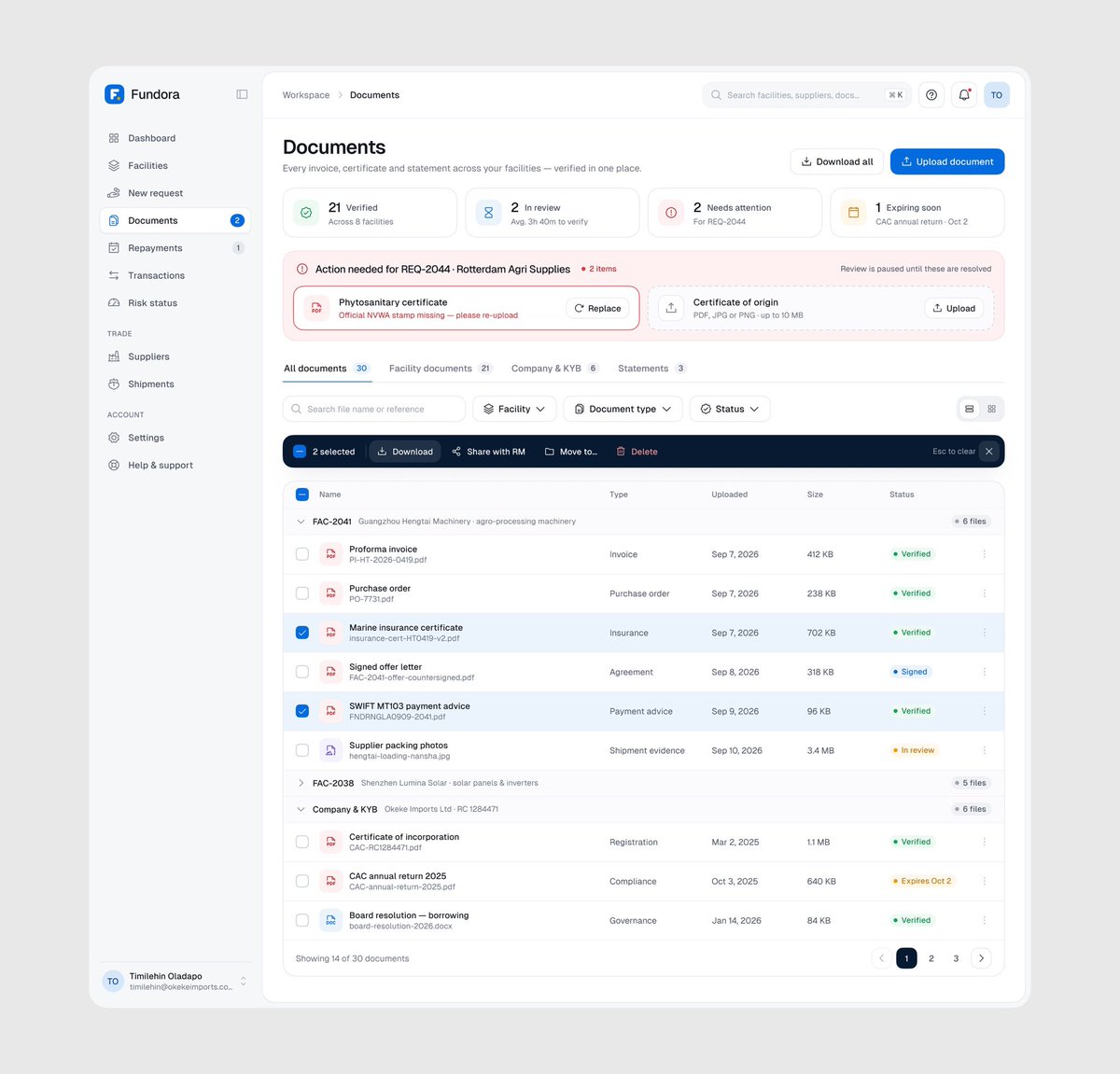The width and height of the screenshot is (1120, 1074).
Task: Click Replace for Phytosanitary certificate
Action: [x=597, y=308]
